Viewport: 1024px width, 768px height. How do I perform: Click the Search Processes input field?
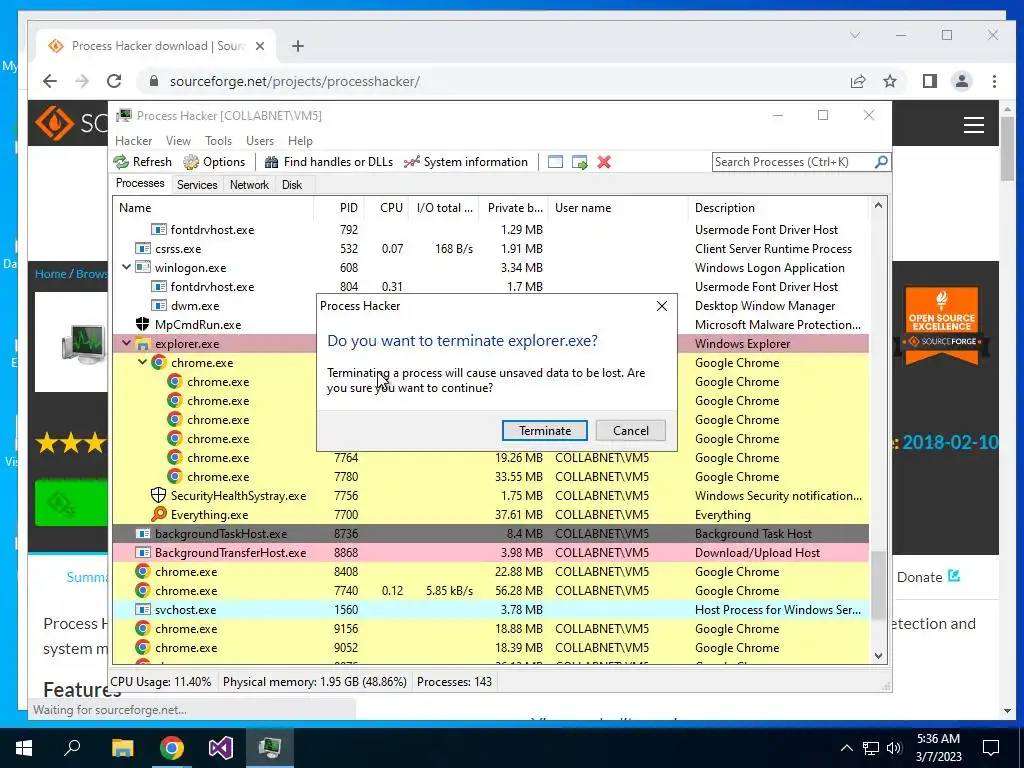click(x=793, y=162)
